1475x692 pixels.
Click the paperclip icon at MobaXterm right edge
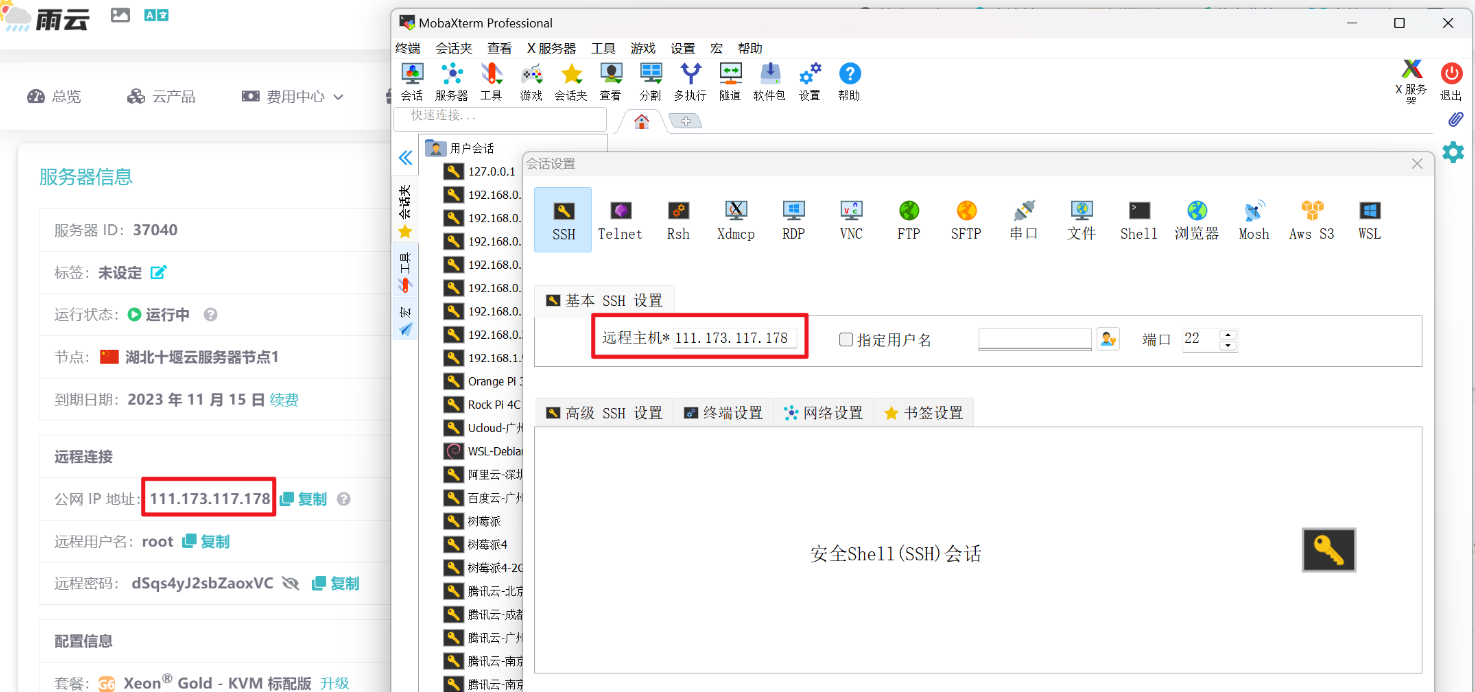click(x=1455, y=120)
